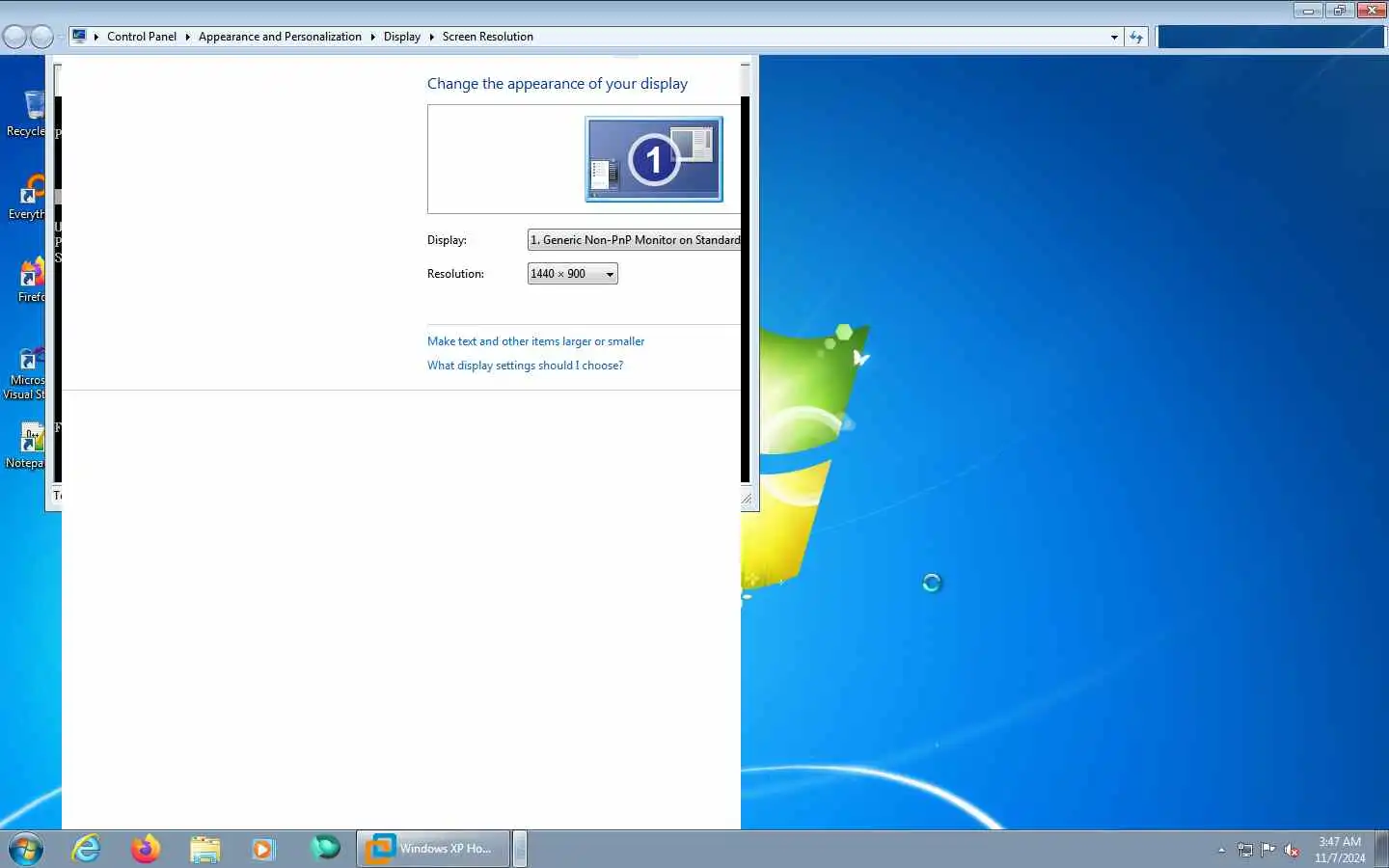The height and width of the screenshot is (868, 1389).
Task: Restore down the Control Panel window
Action: (x=1339, y=11)
